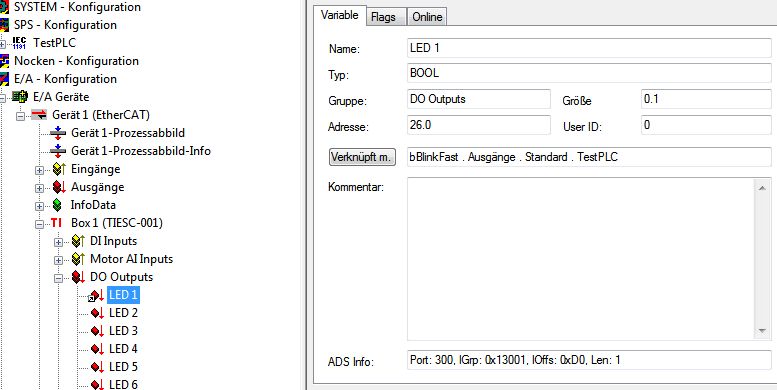777x390 pixels.
Task: Click the Name field containing LED 1
Action: (x=589, y=48)
